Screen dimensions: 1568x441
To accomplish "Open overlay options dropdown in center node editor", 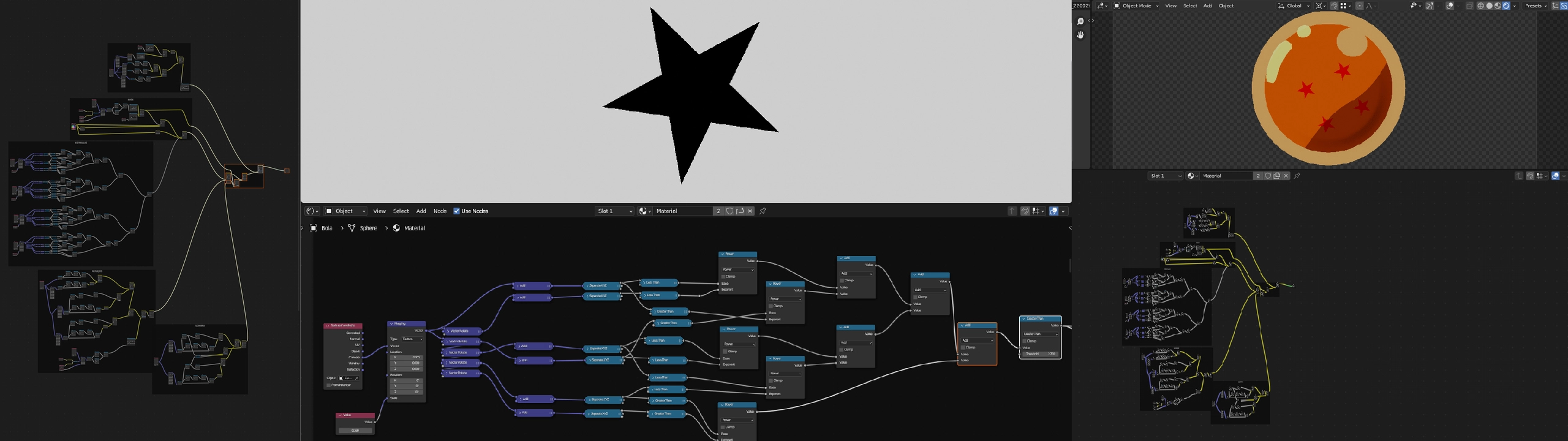I will coord(1064,211).
